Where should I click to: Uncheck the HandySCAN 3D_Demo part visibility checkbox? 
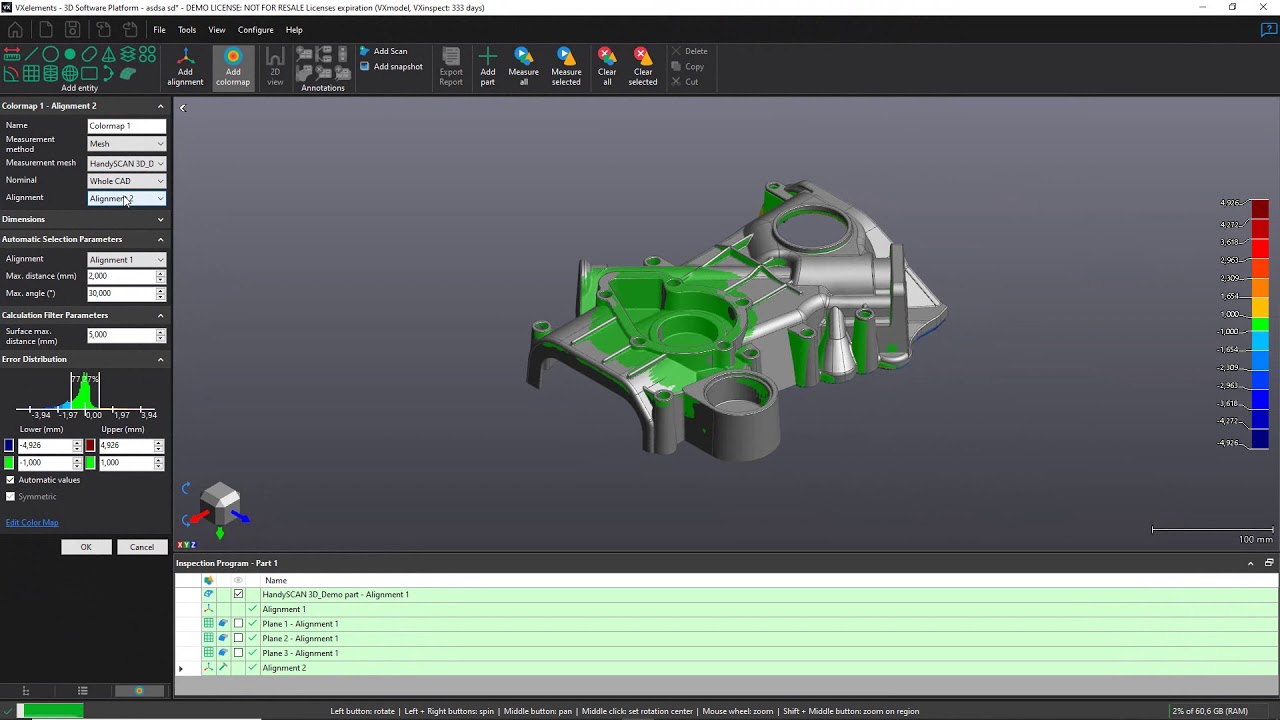click(238, 594)
